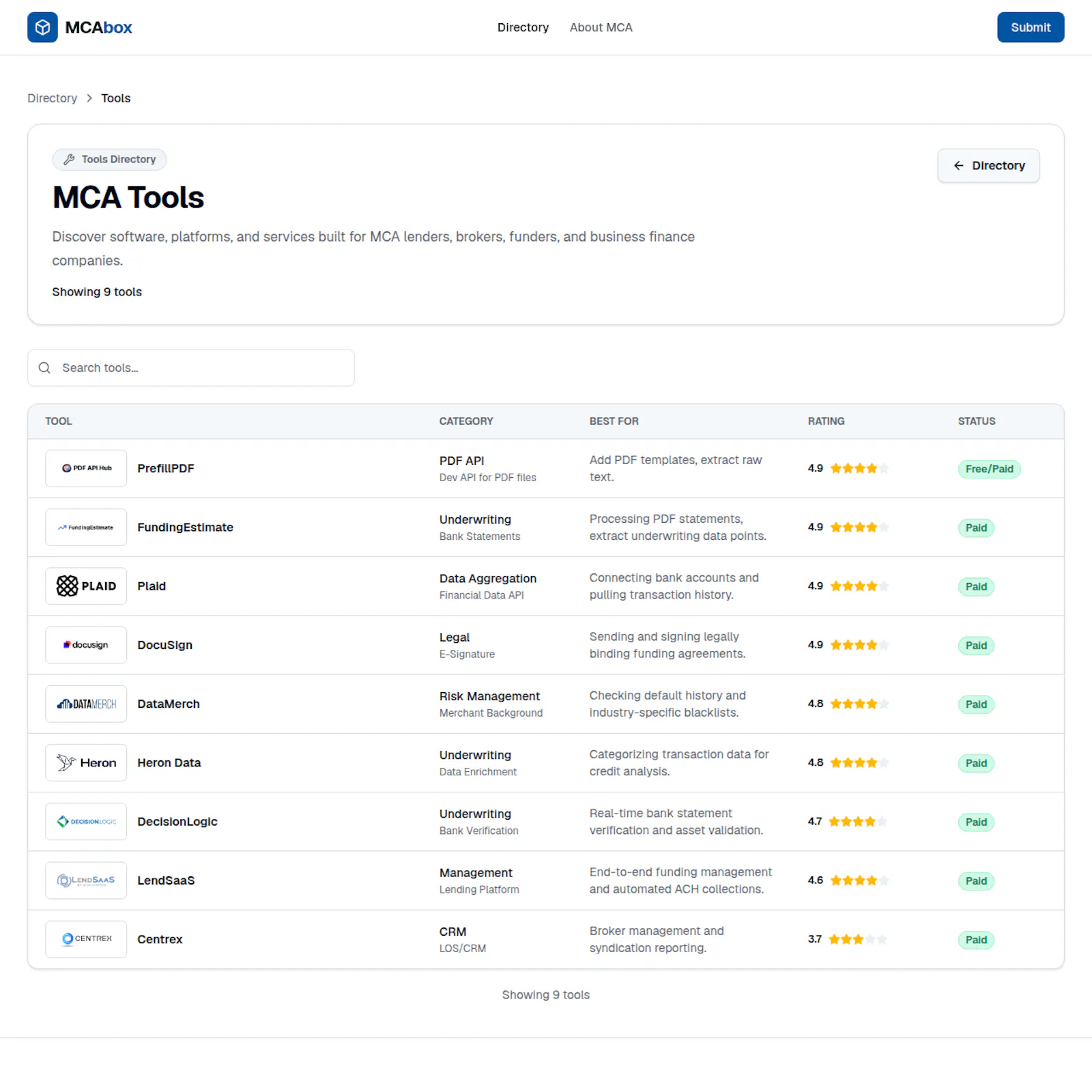Click the PDF API category text
Screen dimensions: 1092x1092
click(461, 461)
